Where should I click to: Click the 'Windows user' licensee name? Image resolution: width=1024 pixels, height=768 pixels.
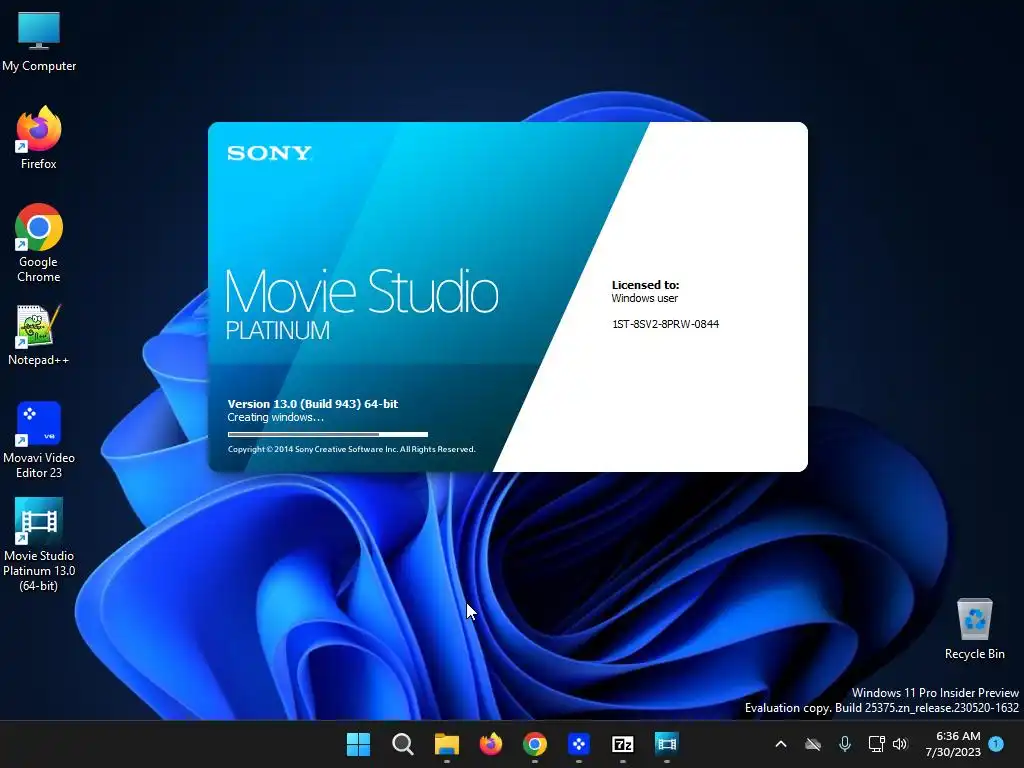645,298
